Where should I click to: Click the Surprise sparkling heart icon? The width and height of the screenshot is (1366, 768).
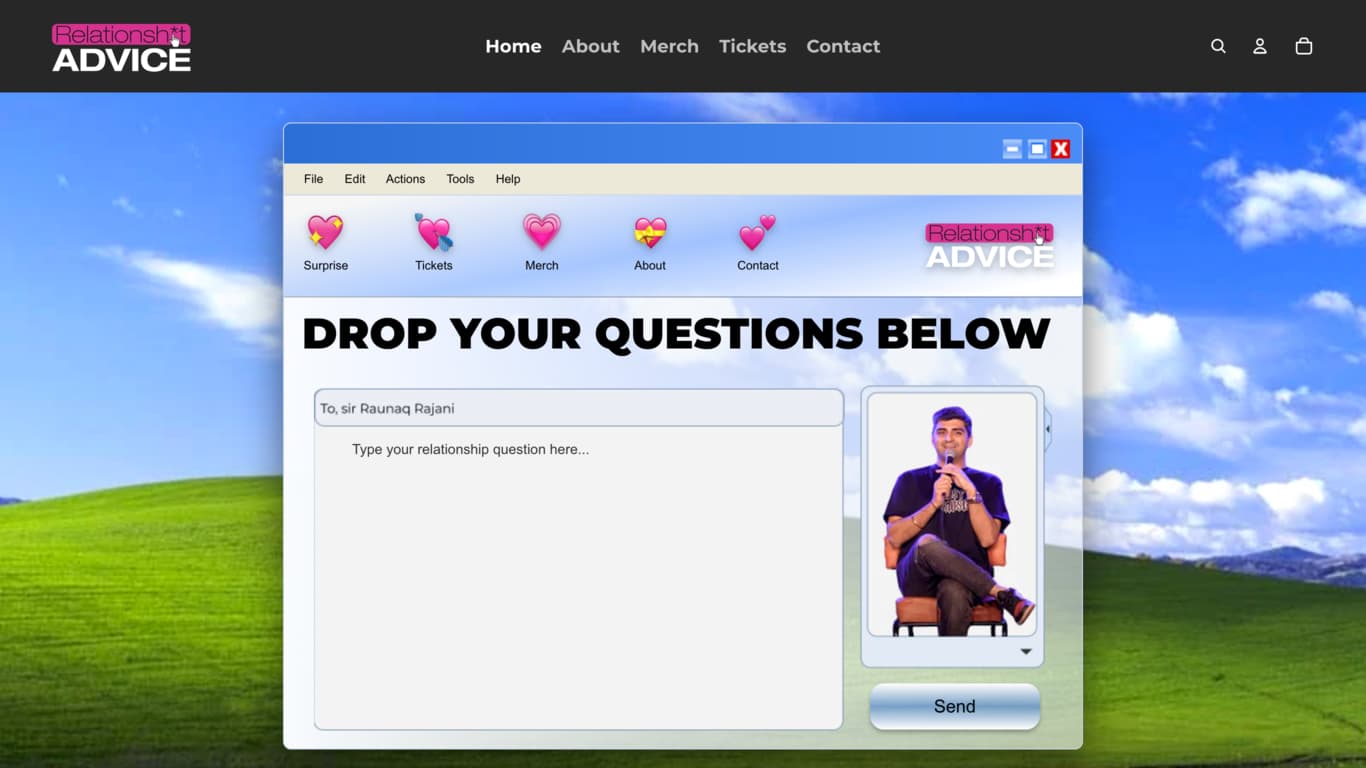click(x=326, y=232)
